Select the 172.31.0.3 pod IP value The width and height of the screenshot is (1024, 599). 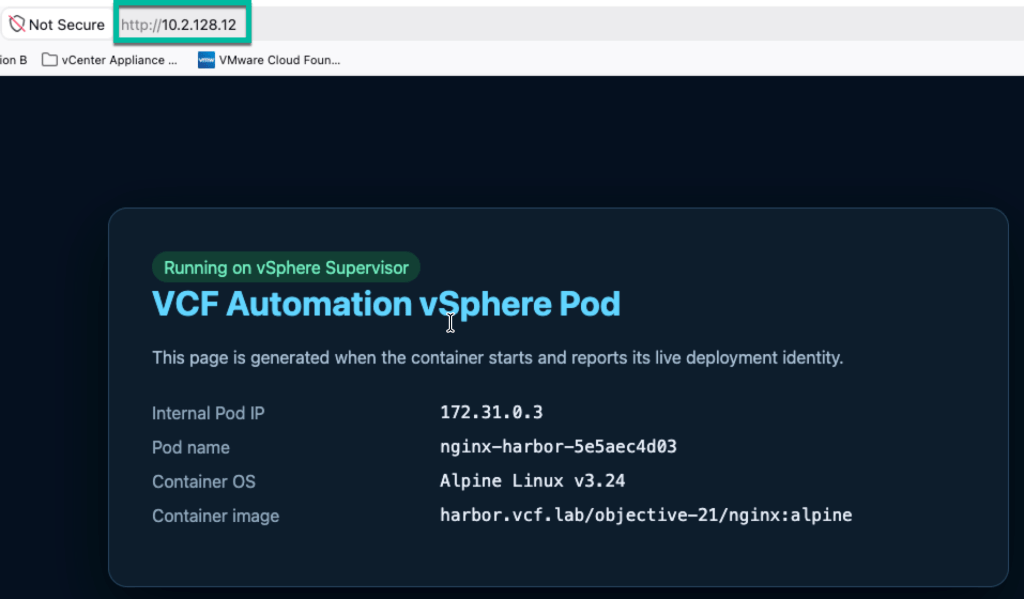tap(491, 412)
